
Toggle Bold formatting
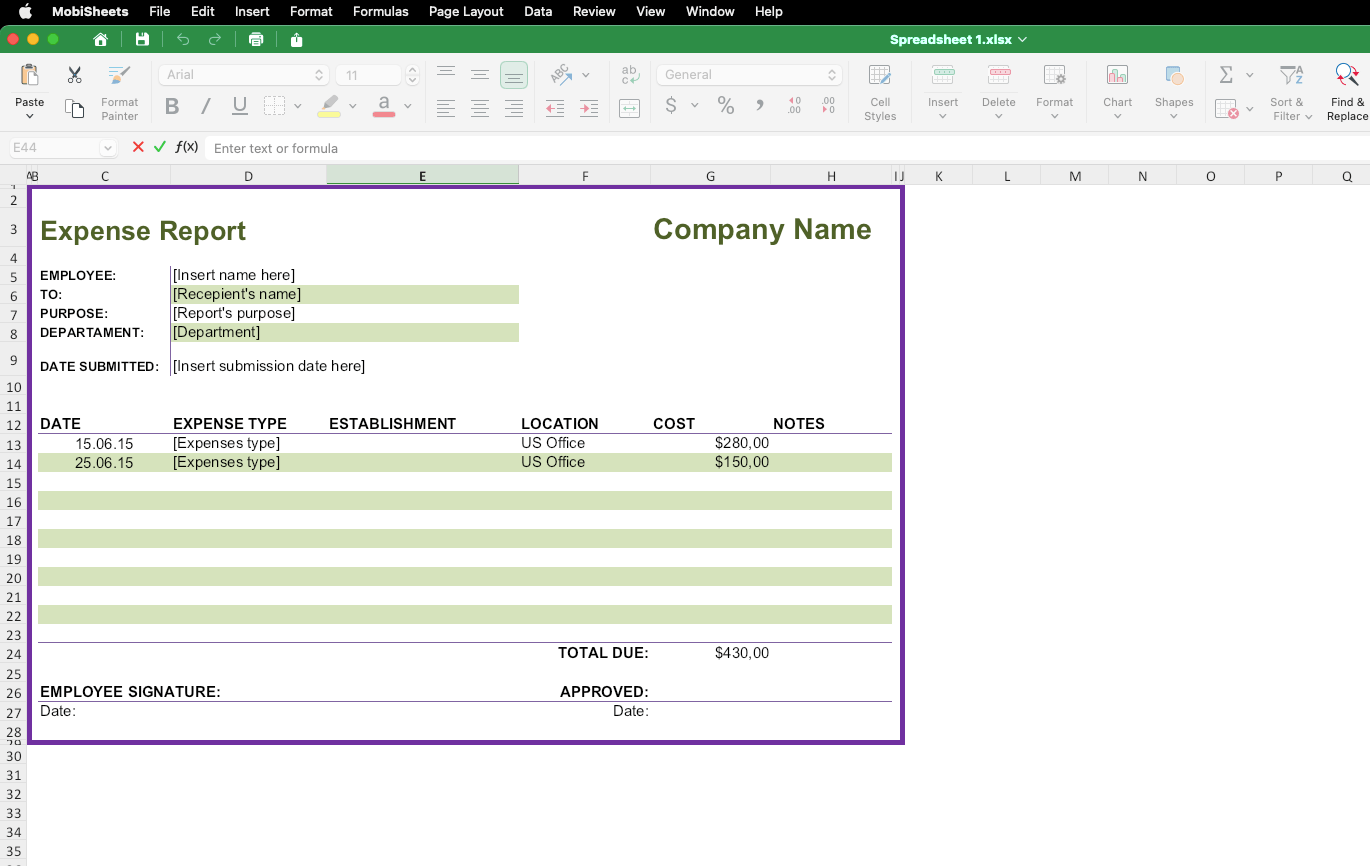coord(172,106)
